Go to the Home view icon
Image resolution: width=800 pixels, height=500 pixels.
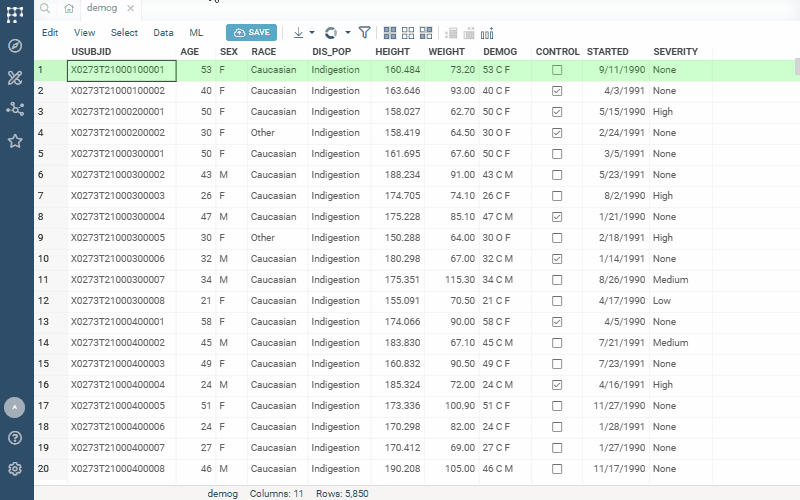pyautogui.click(x=69, y=8)
